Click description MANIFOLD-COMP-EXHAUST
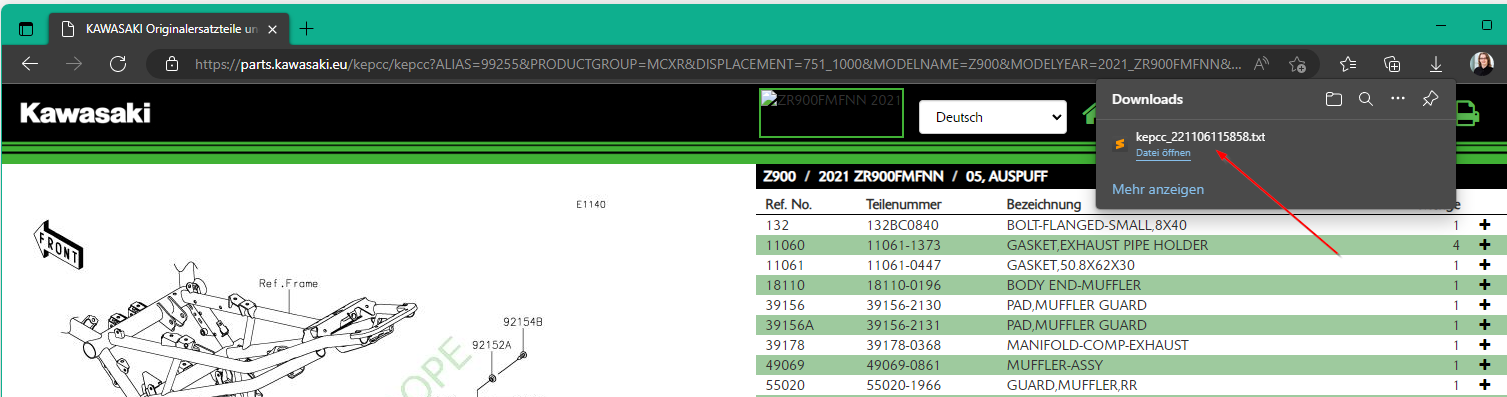The width and height of the screenshot is (1507, 397). point(1098,345)
